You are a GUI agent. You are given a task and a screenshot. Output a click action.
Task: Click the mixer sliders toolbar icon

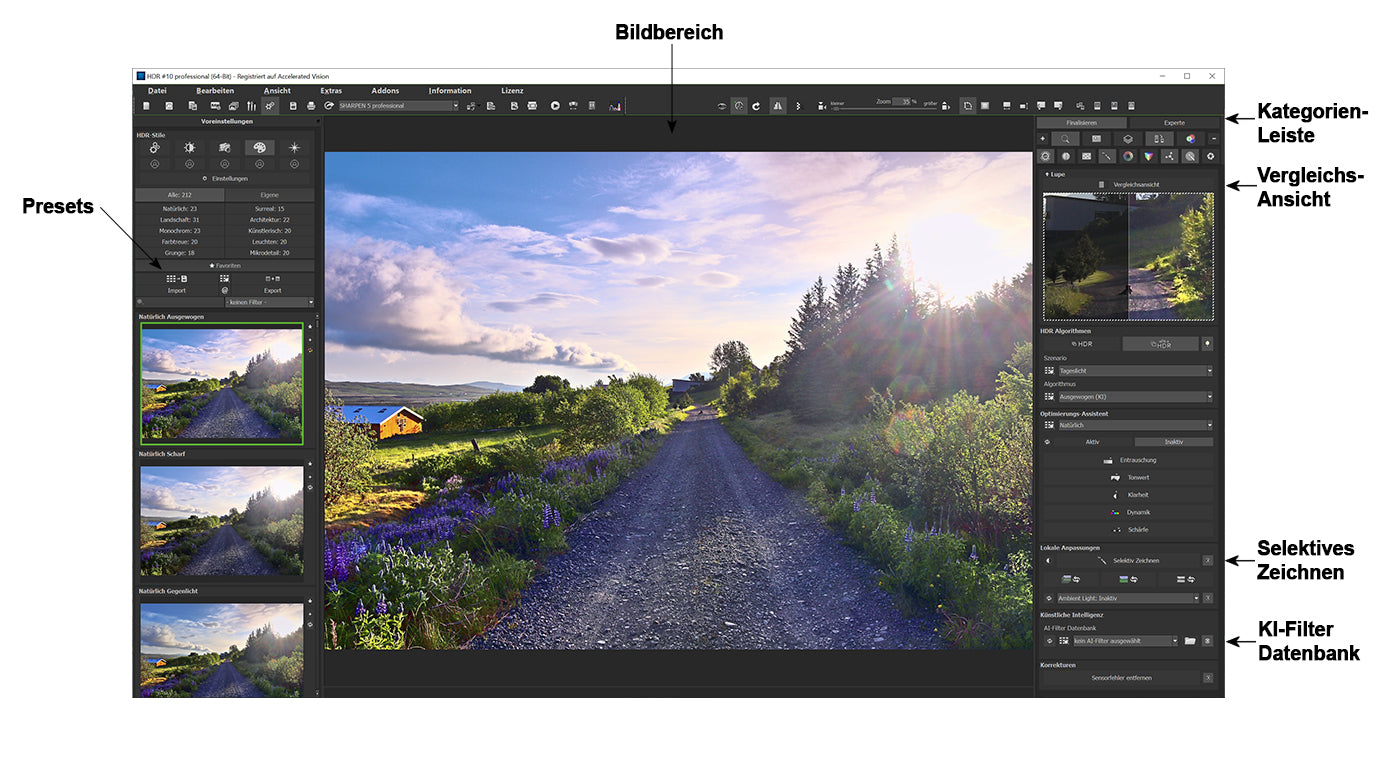(x=251, y=106)
